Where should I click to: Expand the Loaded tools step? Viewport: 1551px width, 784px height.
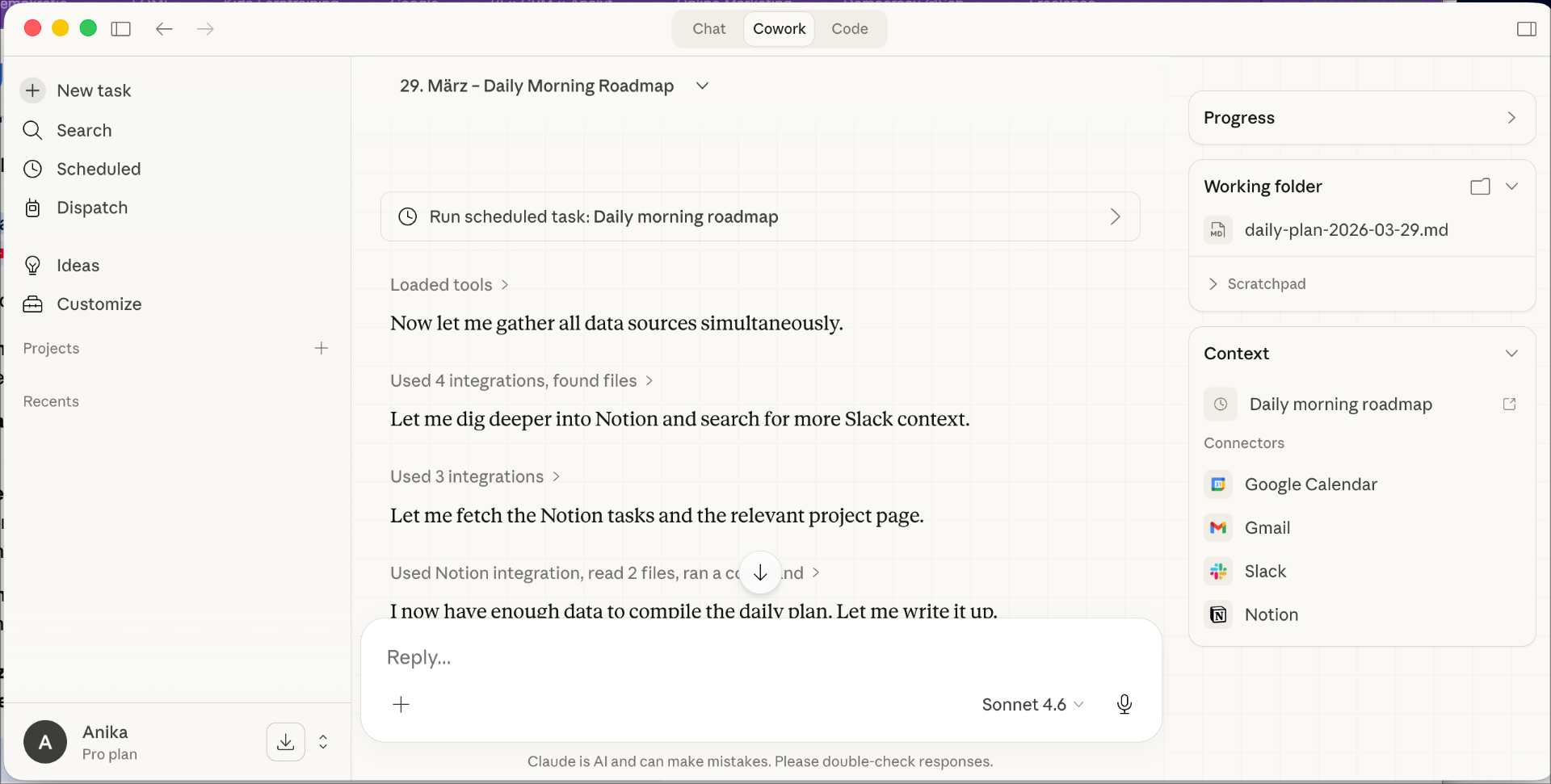[449, 285]
